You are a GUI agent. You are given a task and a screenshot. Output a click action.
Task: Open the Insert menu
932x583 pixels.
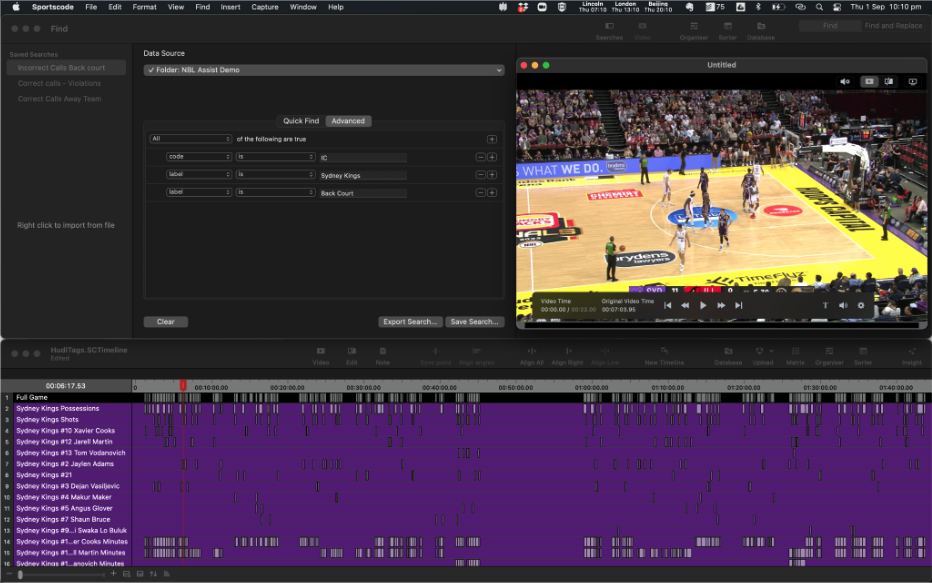230,7
